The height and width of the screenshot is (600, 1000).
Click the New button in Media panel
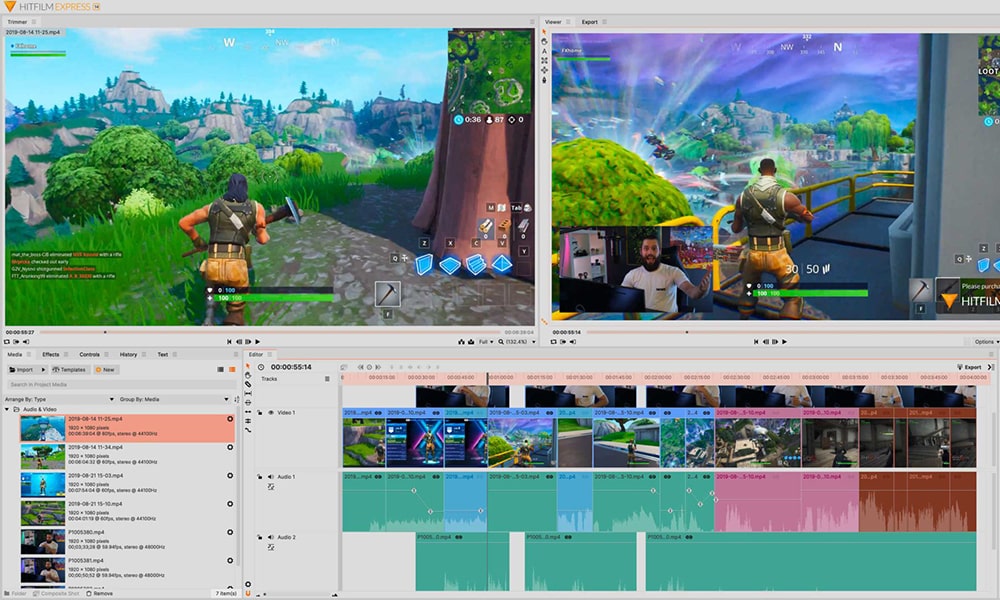pyautogui.click(x=105, y=370)
